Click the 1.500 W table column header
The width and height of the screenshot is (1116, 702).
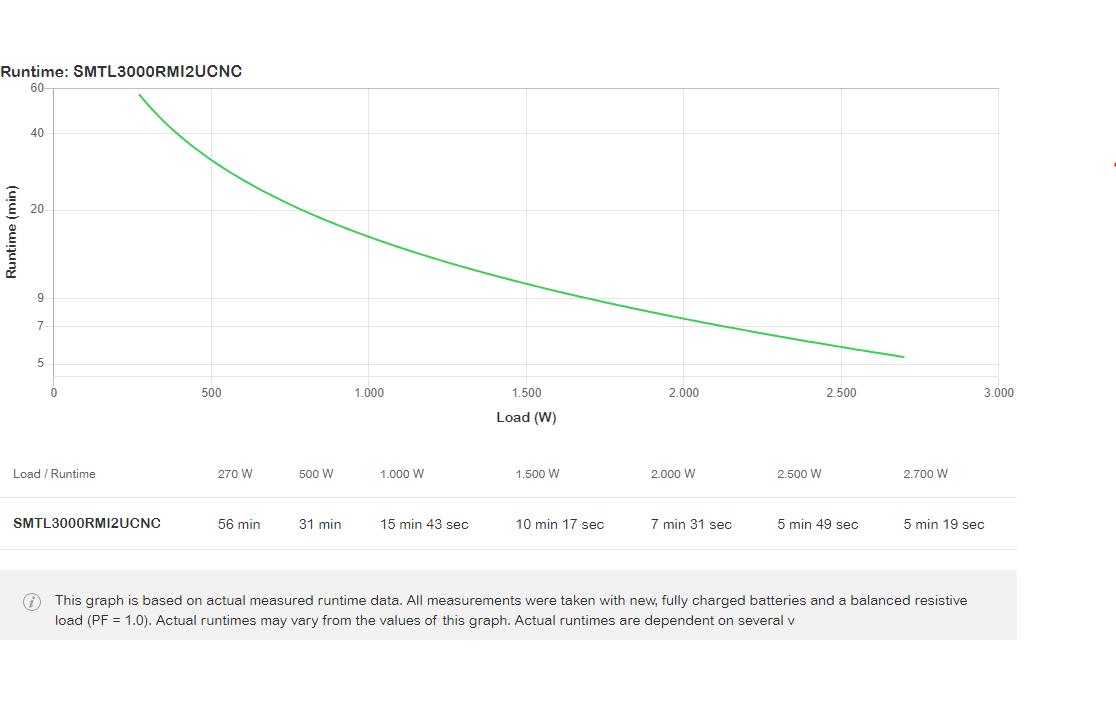(537, 474)
